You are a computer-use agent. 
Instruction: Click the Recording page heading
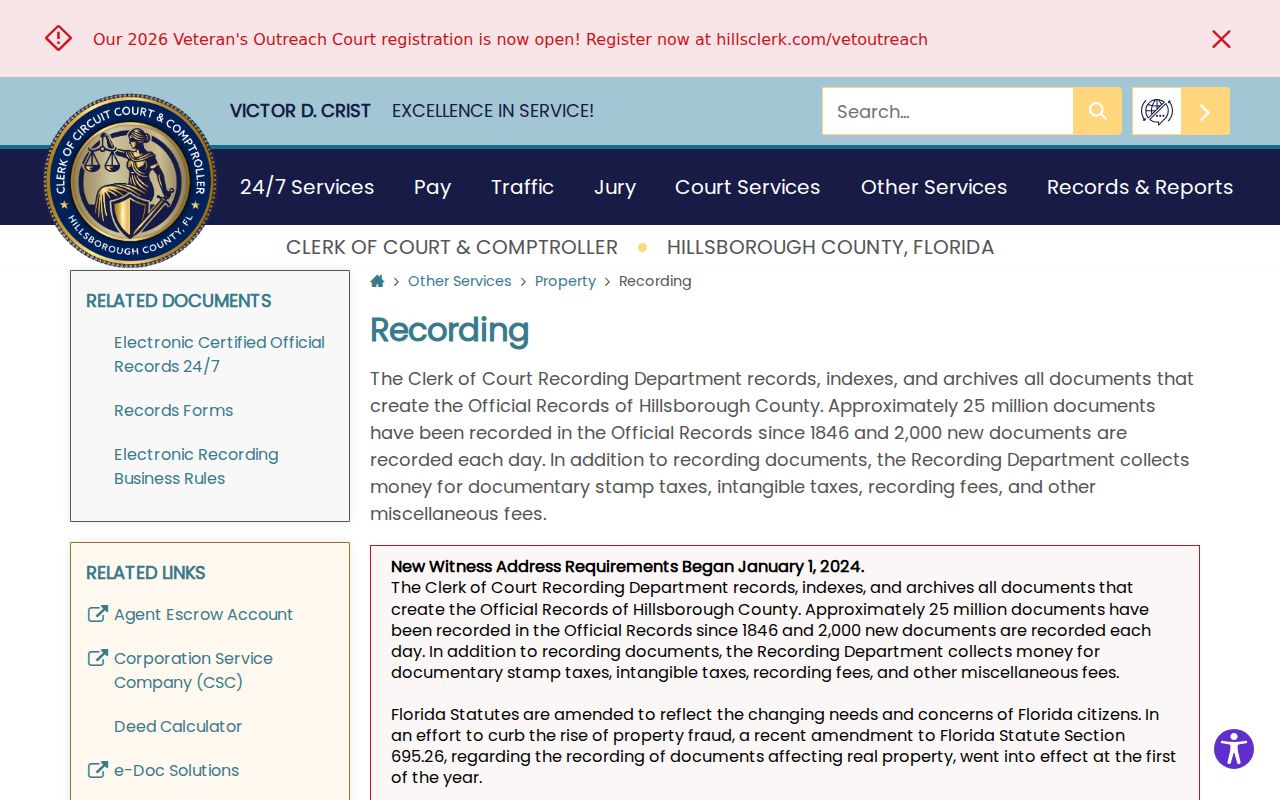tap(449, 330)
